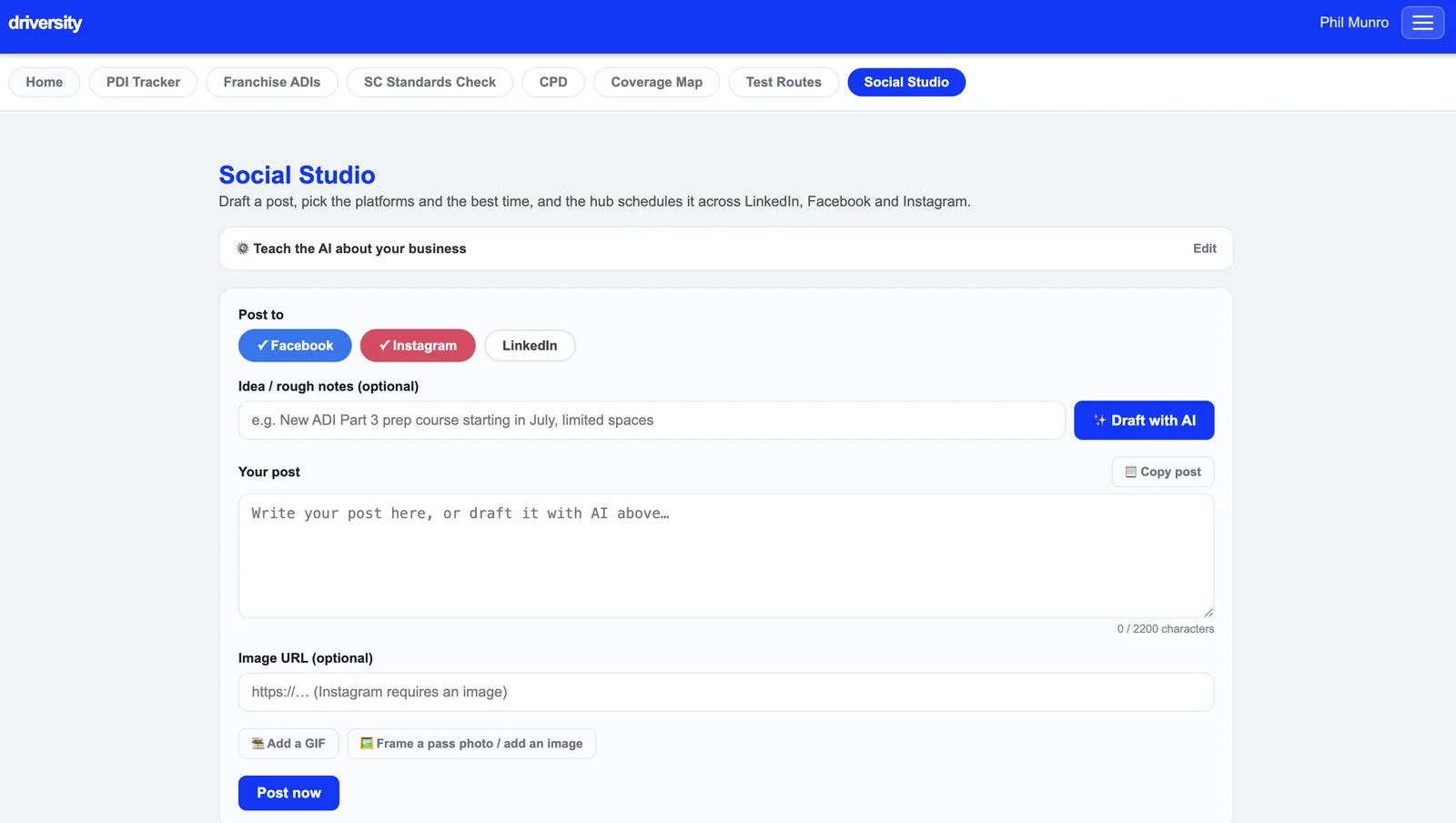Click the post textarea resize handle
The height and width of the screenshot is (823, 1456).
[x=1208, y=612]
